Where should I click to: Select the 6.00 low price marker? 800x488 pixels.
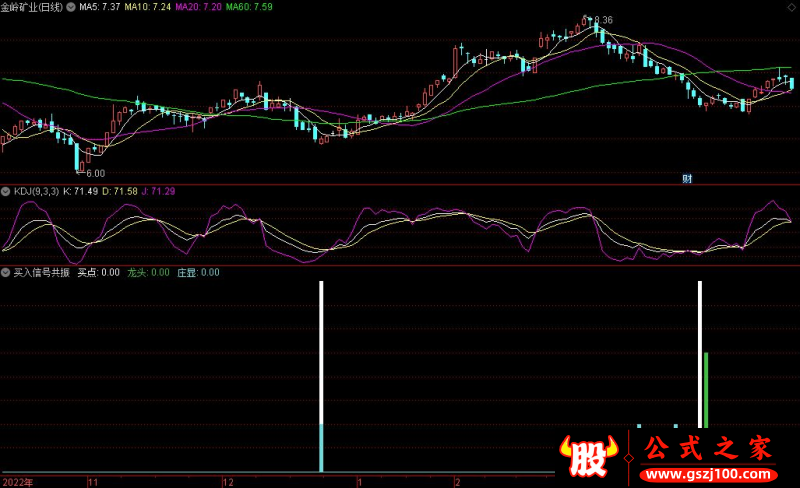point(95,173)
